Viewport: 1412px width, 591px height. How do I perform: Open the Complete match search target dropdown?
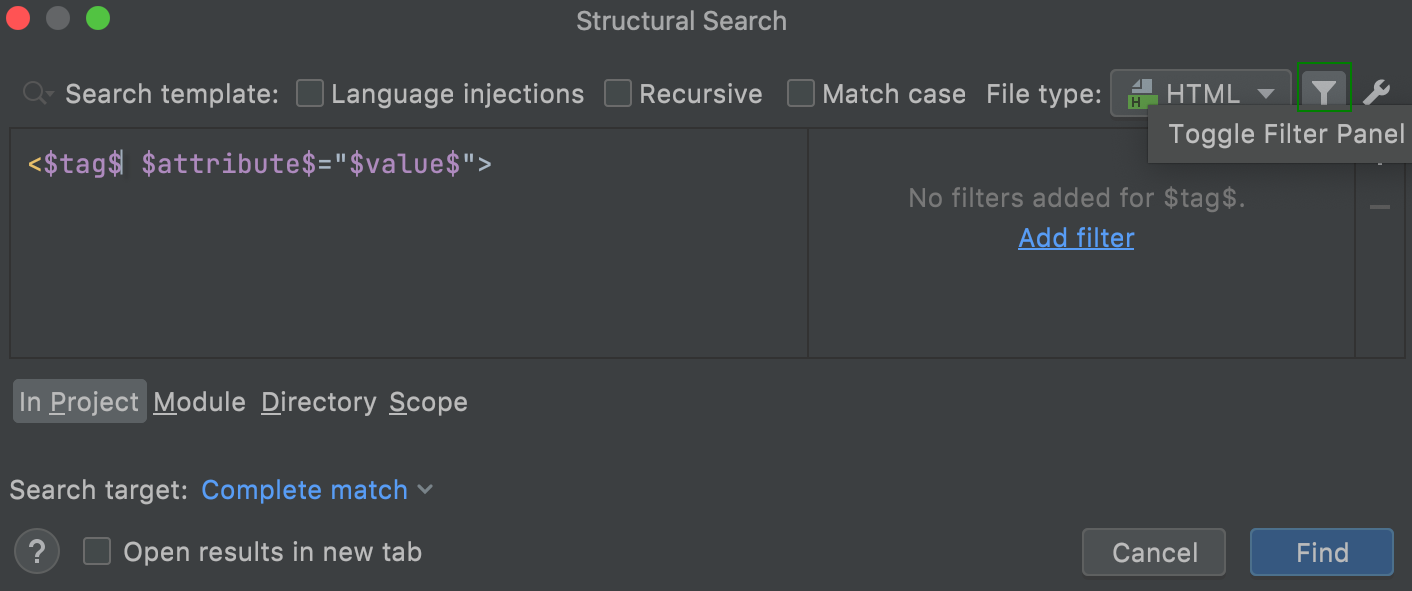tap(317, 490)
